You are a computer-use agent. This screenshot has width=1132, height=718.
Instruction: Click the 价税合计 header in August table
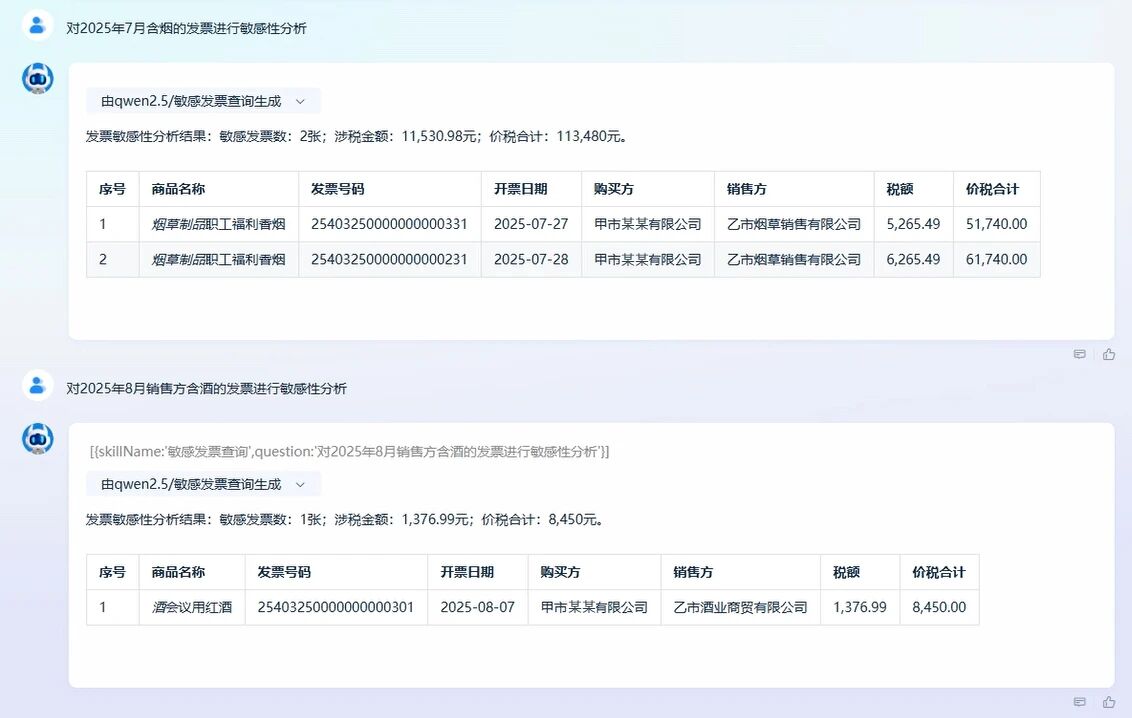pyautogui.click(x=937, y=572)
